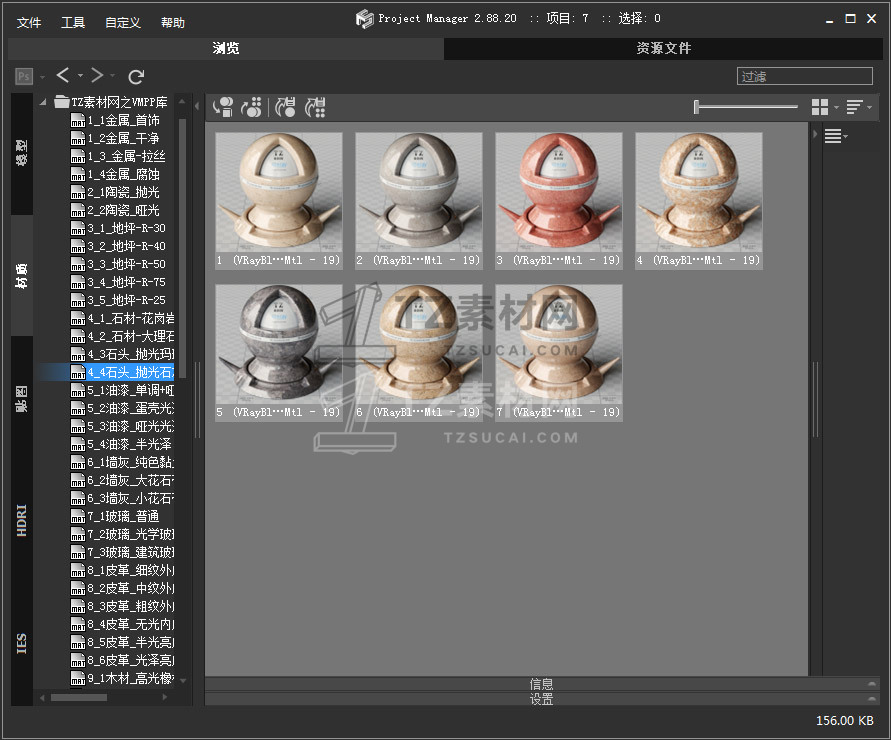Click the fourth material library toolbar icon
The height and width of the screenshot is (740, 891).
(315, 107)
